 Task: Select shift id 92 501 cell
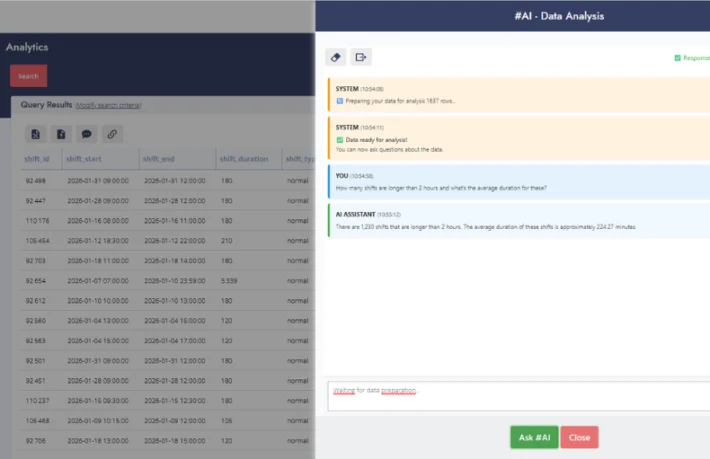(x=36, y=361)
